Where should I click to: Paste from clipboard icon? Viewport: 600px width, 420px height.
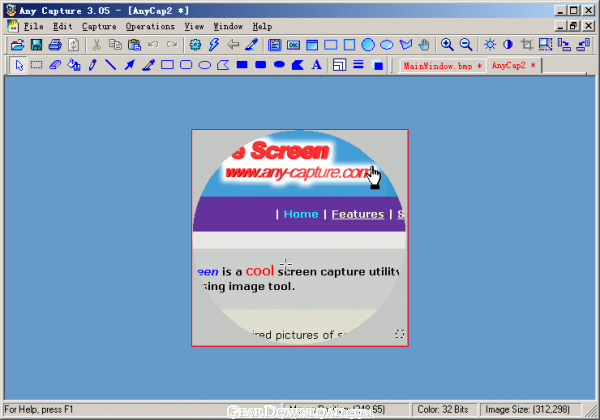point(134,45)
